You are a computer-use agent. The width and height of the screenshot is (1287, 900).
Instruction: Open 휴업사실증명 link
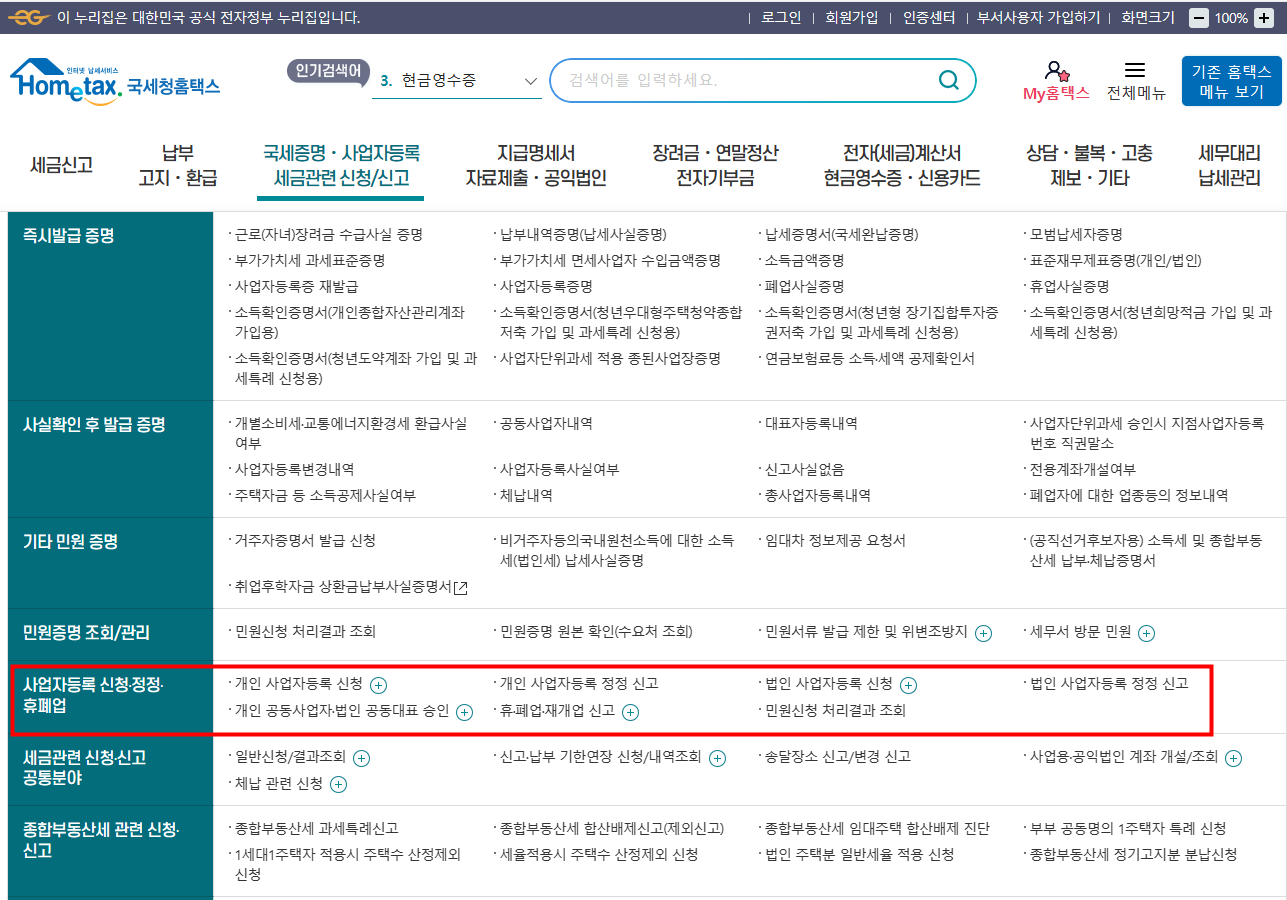click(x=1069, y=287)
